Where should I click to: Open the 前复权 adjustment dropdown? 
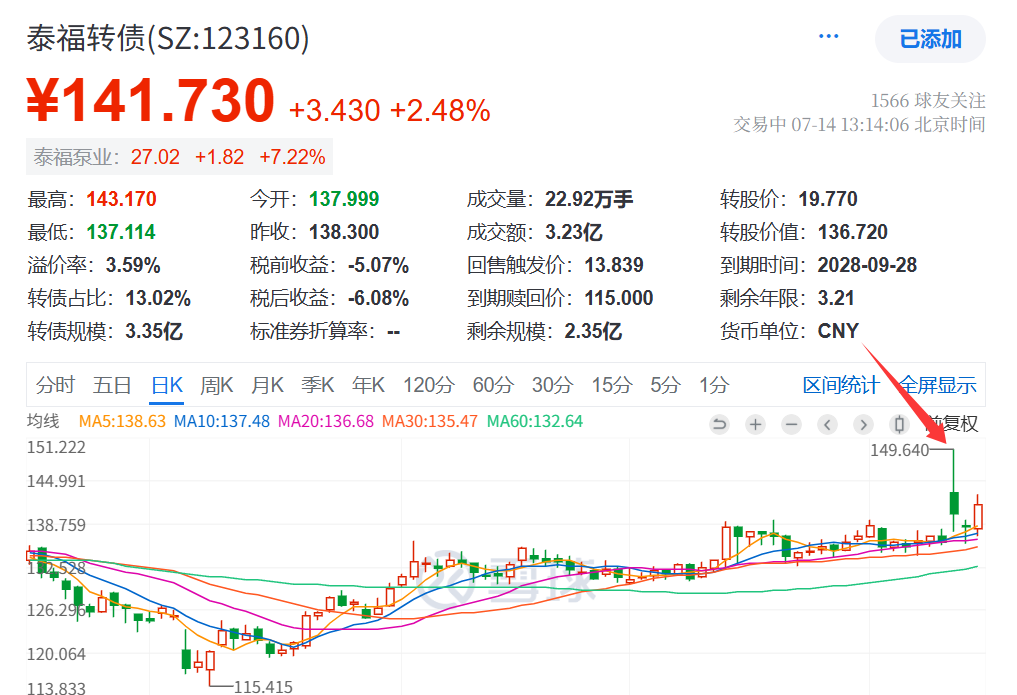pyautogui.click(x=951, y=424)
